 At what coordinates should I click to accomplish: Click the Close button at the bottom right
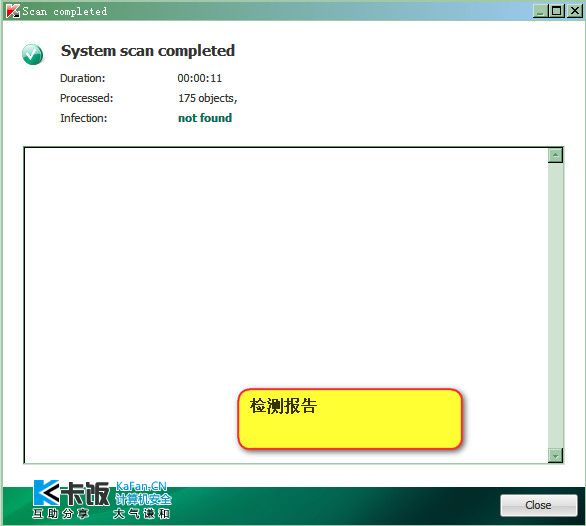pos(539,505)
